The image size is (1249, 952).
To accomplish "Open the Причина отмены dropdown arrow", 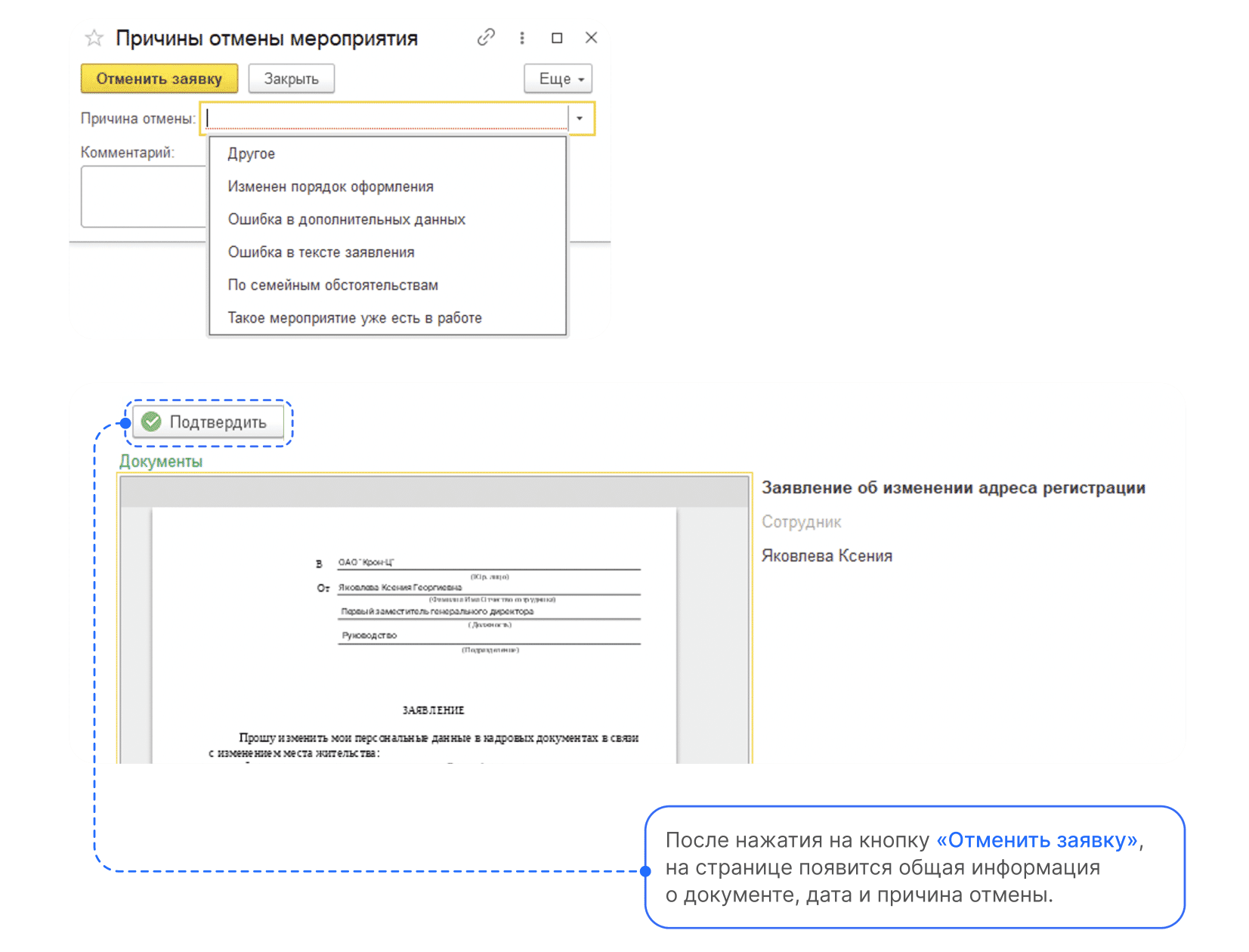I will pyautogui.click(x=580, y=119).
